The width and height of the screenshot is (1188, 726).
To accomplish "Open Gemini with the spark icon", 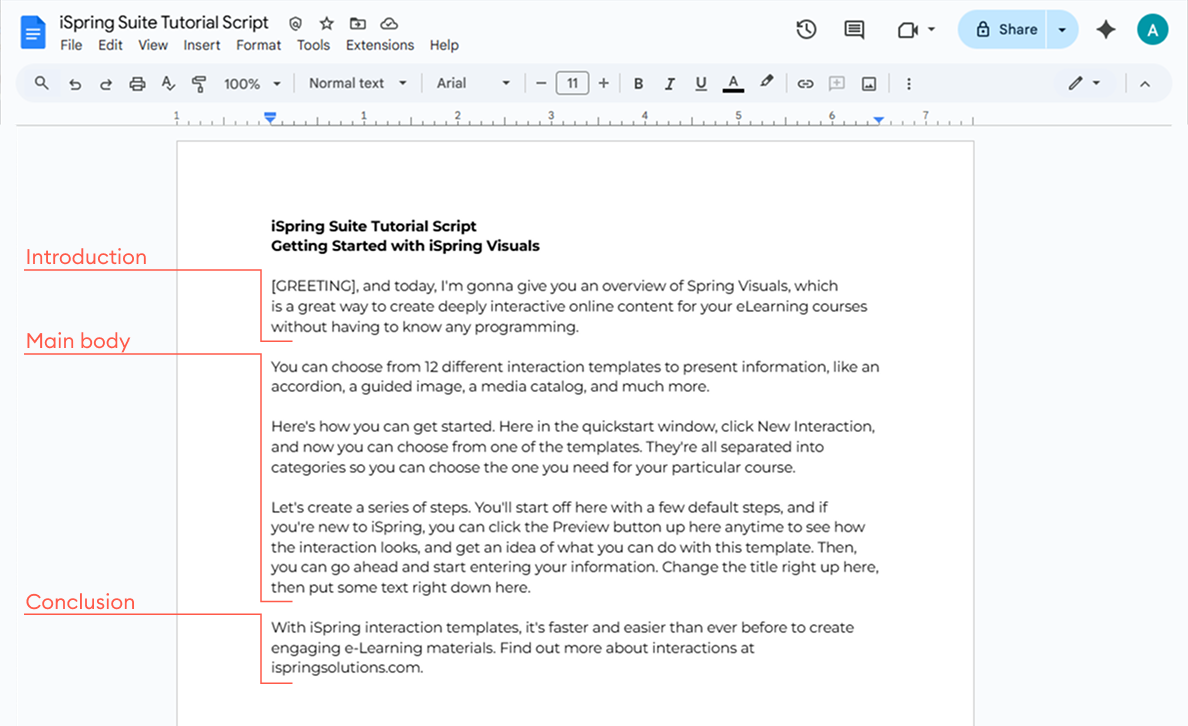I will click(1105, 30).
